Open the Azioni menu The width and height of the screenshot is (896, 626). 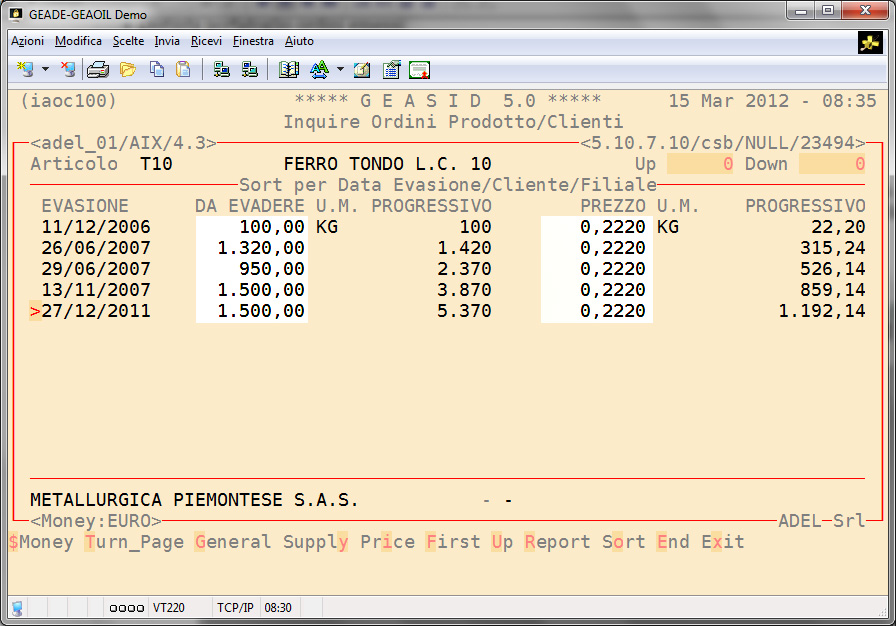(x=27, y=41)
